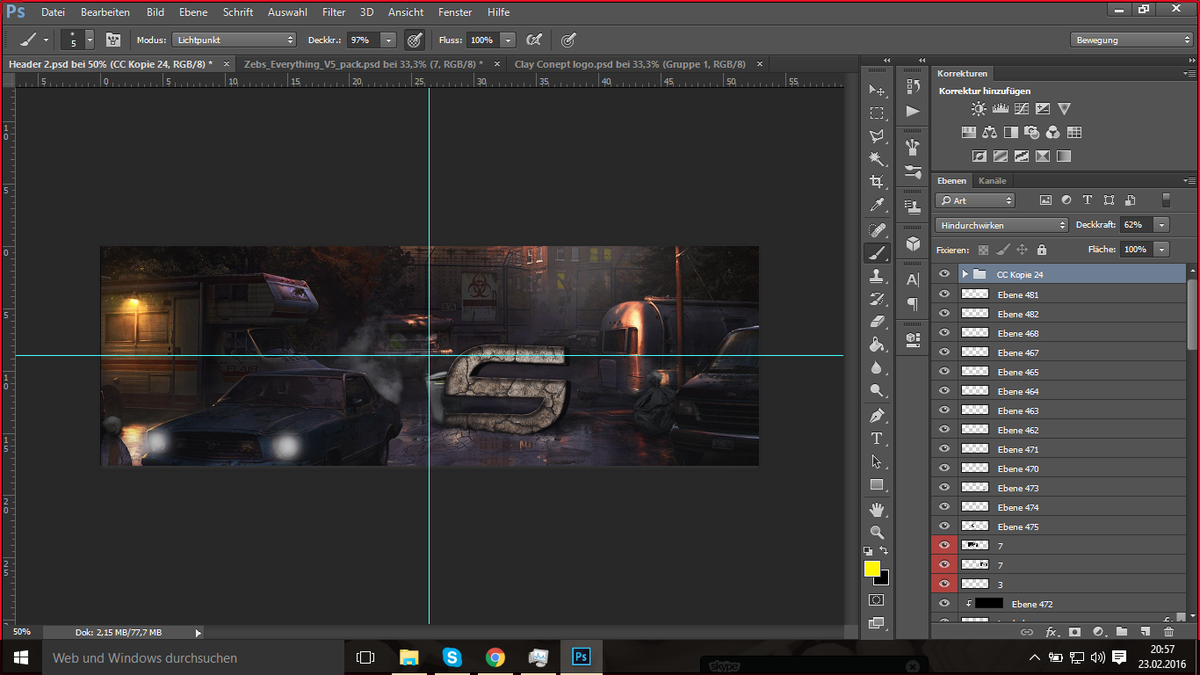Hide layer Ebene 481
This screenshot has height=675, width=1200.
pyautogui.click(x=944, y=294)
